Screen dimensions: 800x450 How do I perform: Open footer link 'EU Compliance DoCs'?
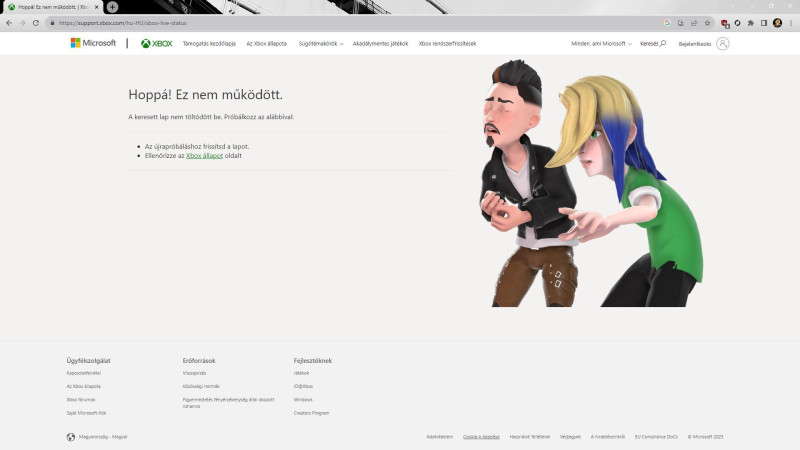(656, 437)
